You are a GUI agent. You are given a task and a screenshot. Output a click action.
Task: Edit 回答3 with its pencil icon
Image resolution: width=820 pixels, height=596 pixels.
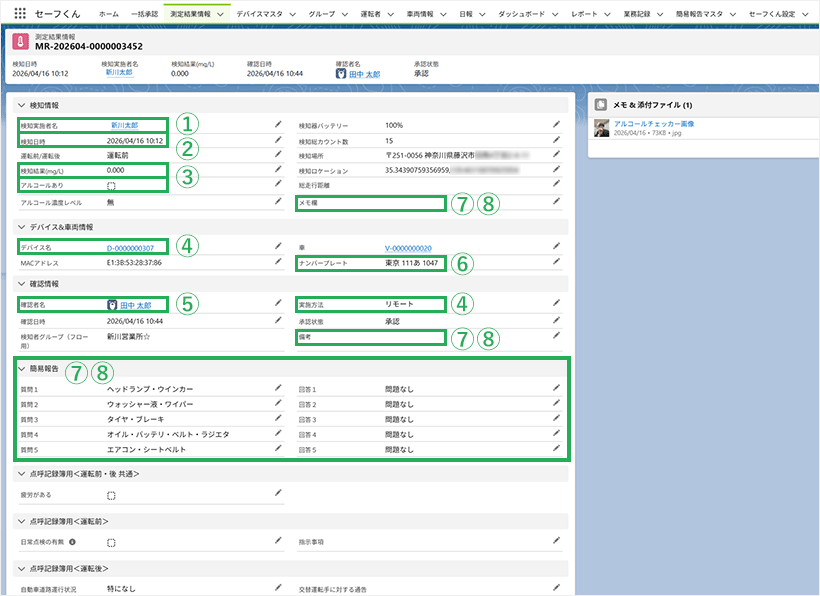pos(556,418)
